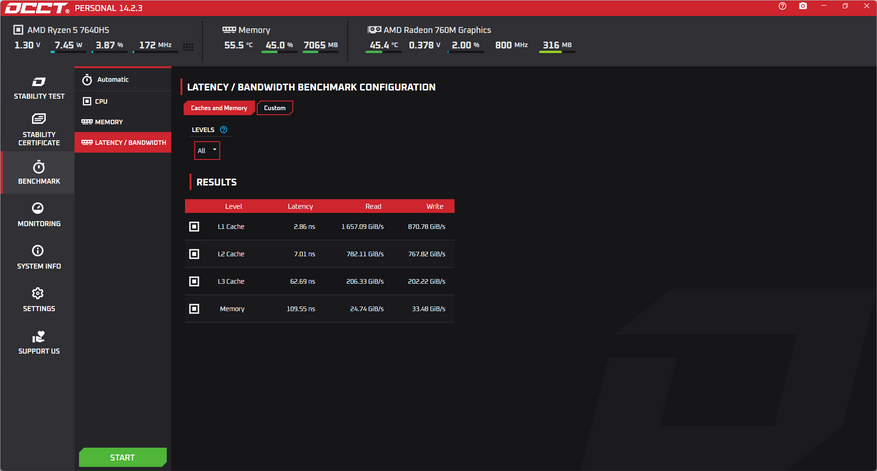Select the Benchmark stopwatch icon
The image size is (877, 471).
coord(39,167)
